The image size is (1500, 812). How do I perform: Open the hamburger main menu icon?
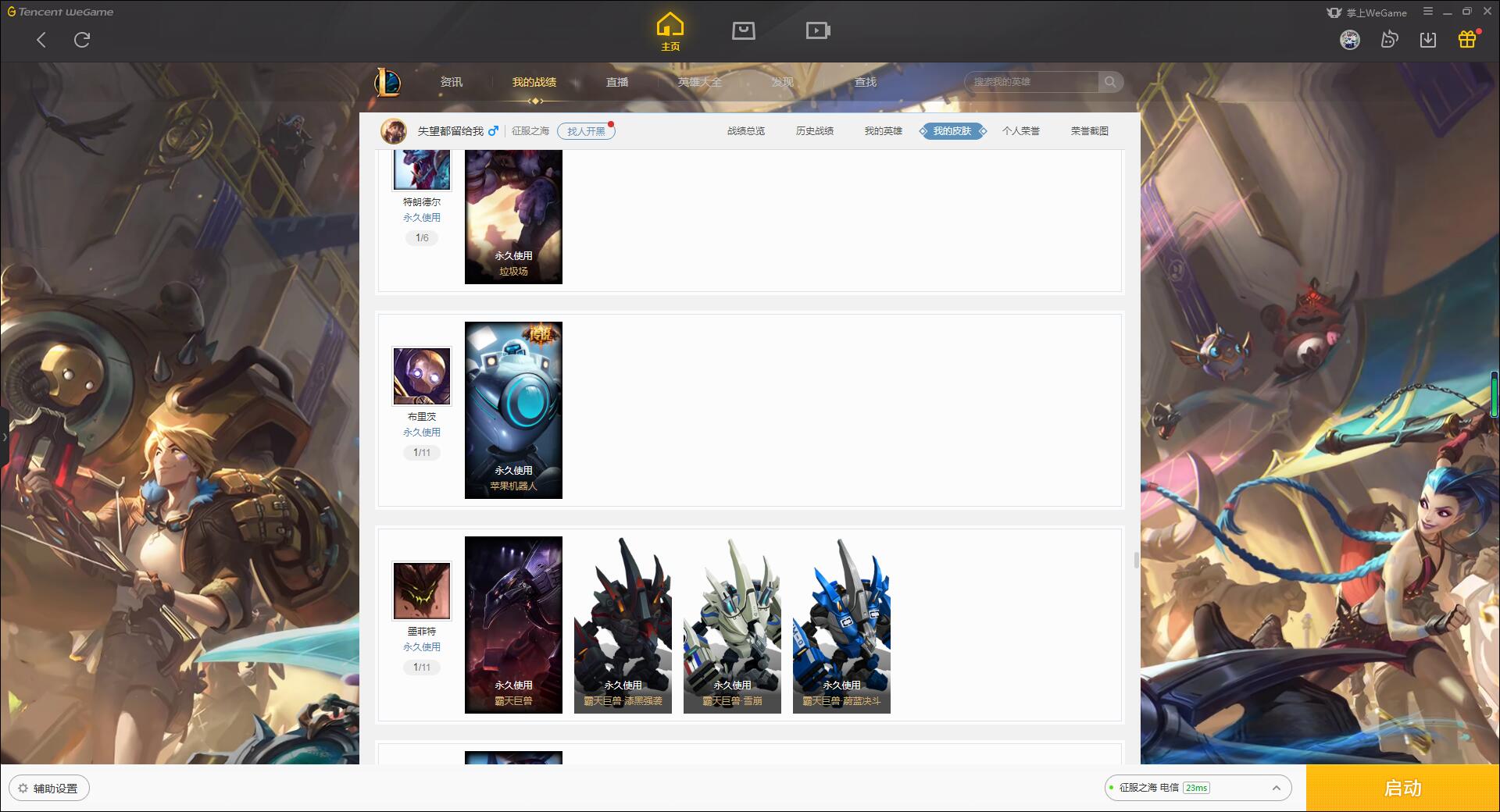tap(1428, 12)
